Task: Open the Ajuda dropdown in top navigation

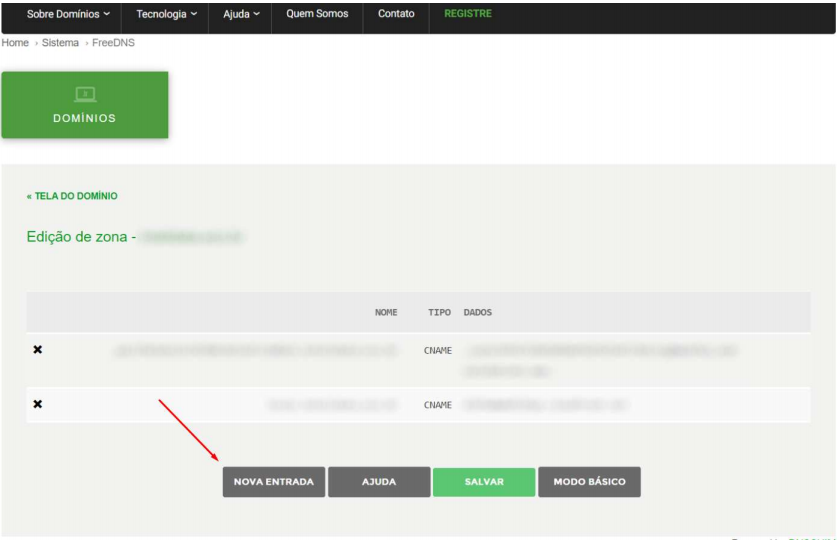Action: point(241,14)
